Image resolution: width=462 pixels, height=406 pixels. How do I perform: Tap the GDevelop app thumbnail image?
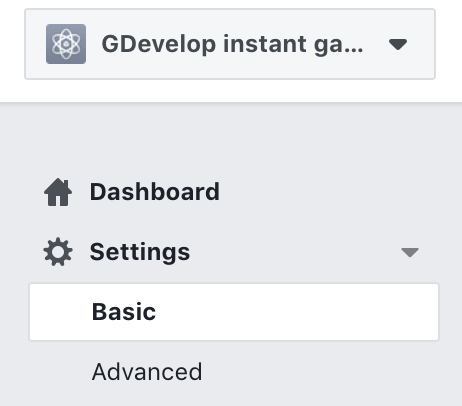pos(66,44)
